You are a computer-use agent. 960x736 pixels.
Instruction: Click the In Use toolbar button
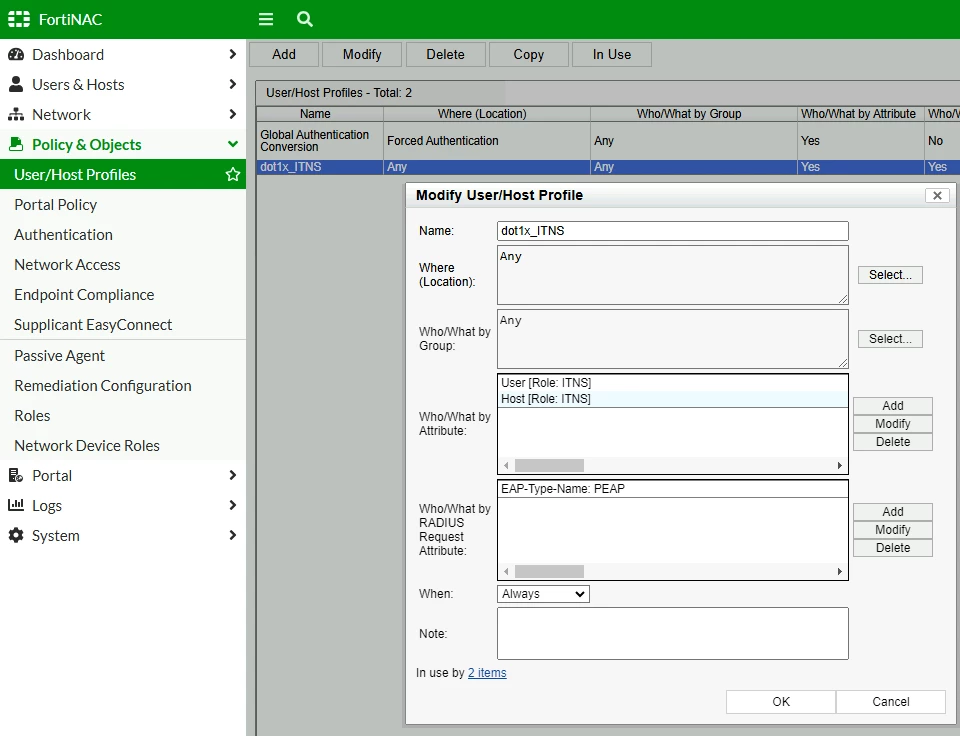pos(612,54)
